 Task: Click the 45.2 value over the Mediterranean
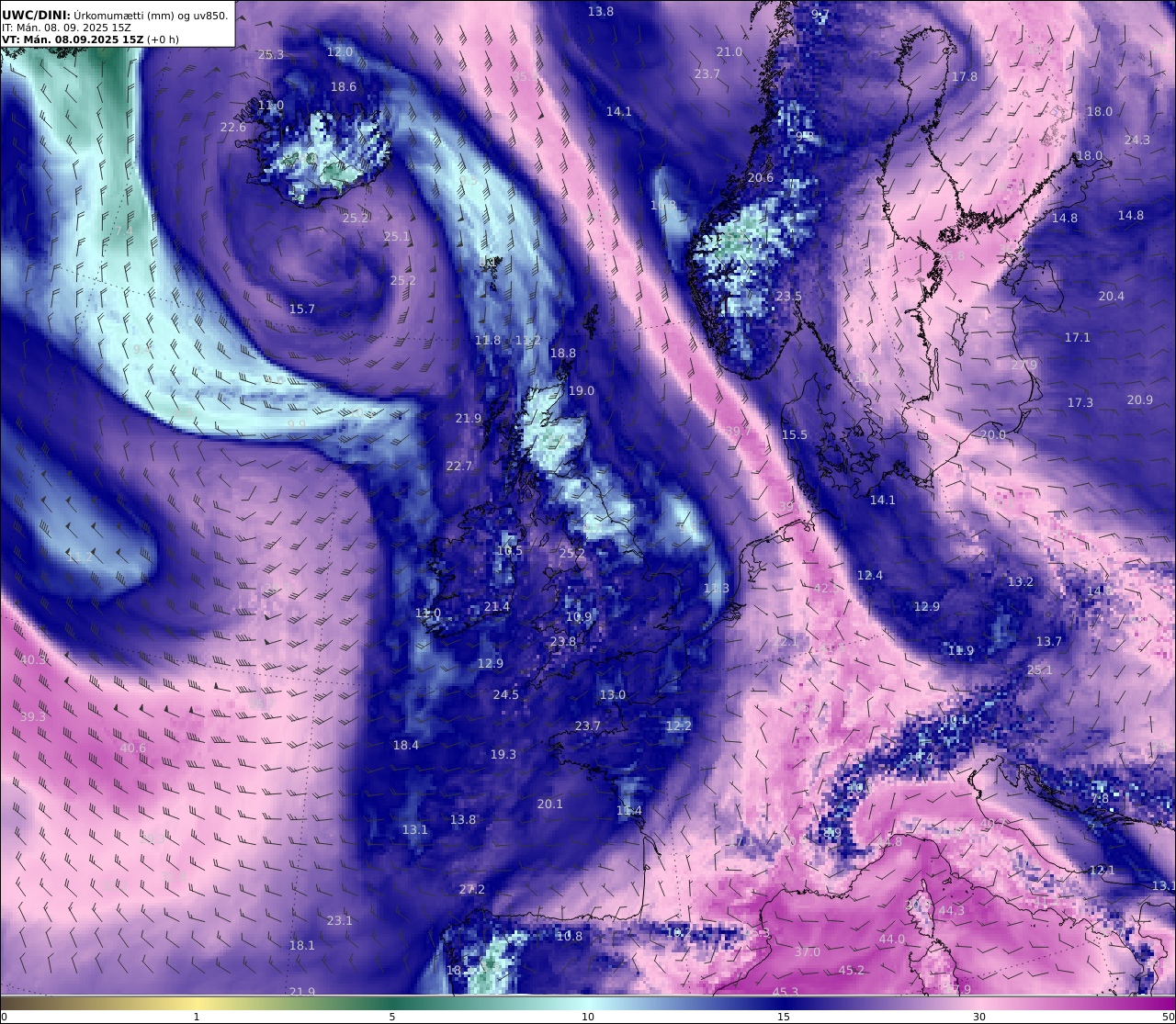click(852, 971)
